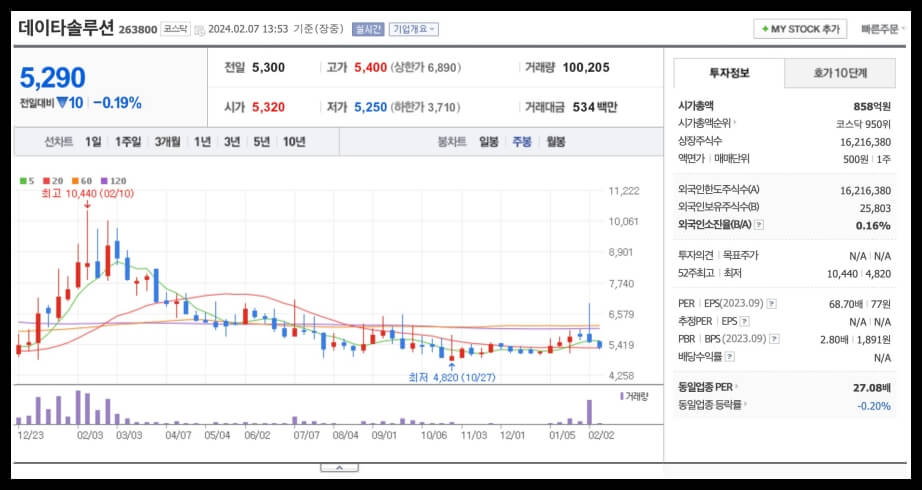Image resolution: width=922 pixels, height=490 pixels.
Task: Click help icon next to 추정PER EPS
Action: [x=744, y=322]
